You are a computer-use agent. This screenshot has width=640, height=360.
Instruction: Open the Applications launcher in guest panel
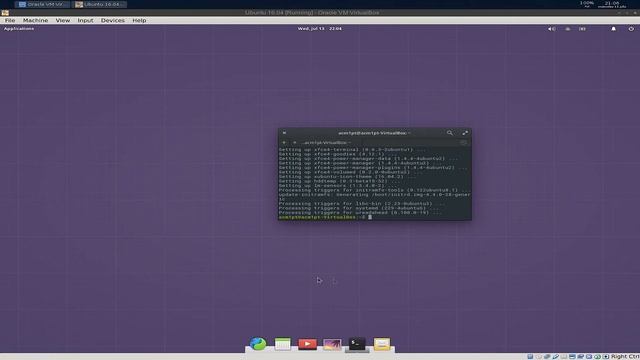click(19, 29)
